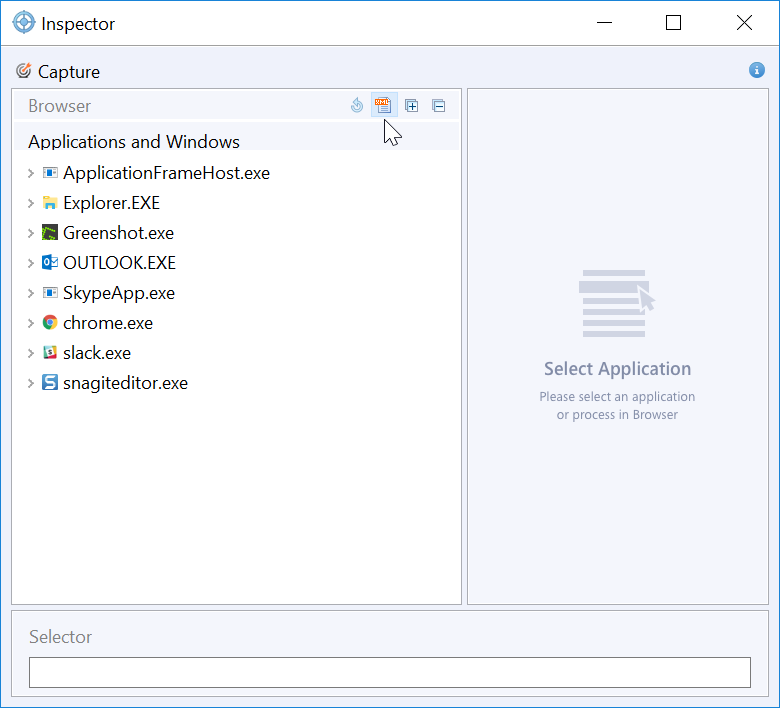Click the chrome.exe icon
Image resolution: width=780 pixels, height=708 pixels.
point(50,322)
